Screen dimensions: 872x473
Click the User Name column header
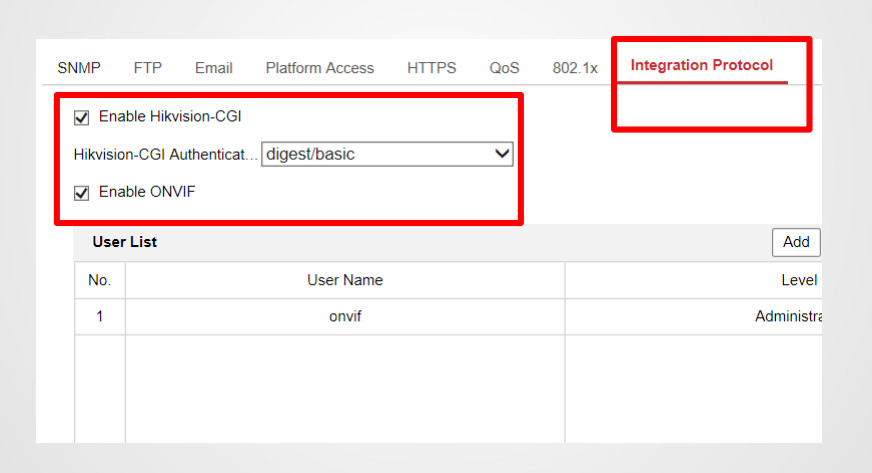345,280
